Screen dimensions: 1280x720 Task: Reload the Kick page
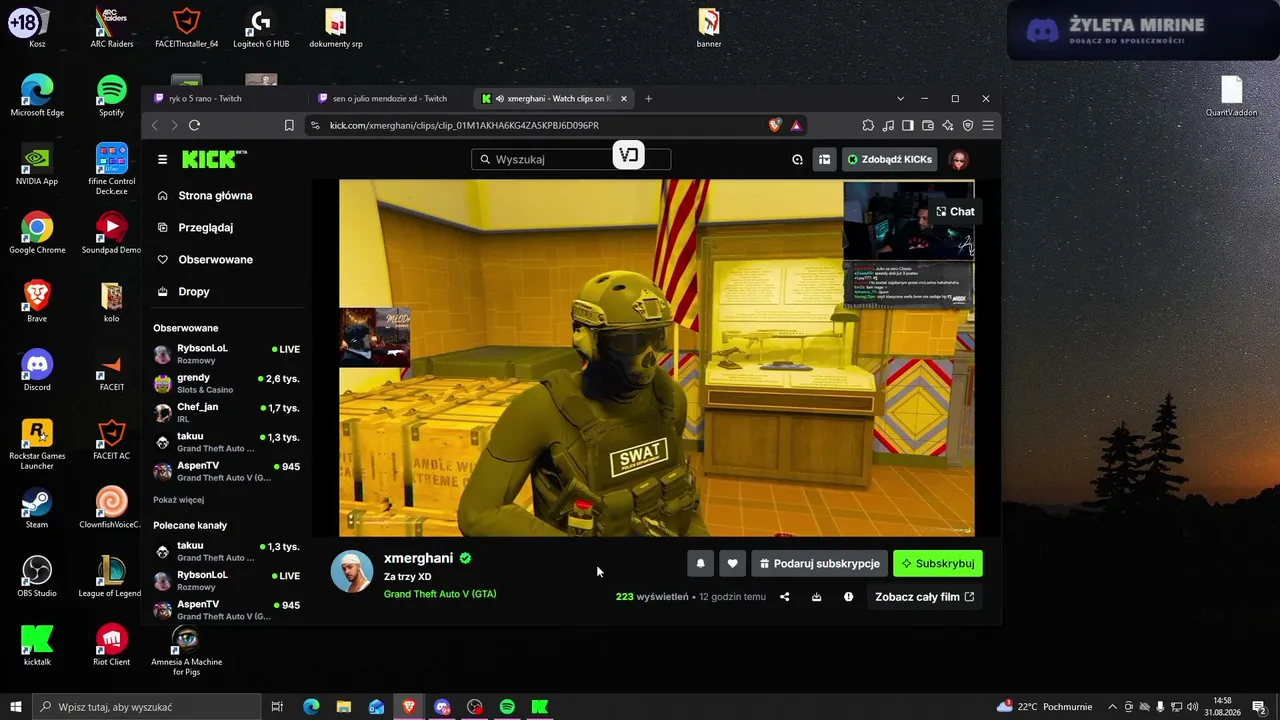pyautogui.click(x=194, y=125)
